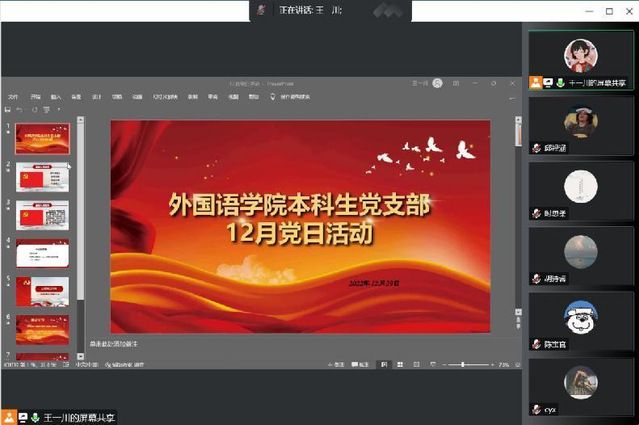This screenshot has width=639, height=425.
Task: Click the main slide scrollbar up arrow
Action: 518,121
